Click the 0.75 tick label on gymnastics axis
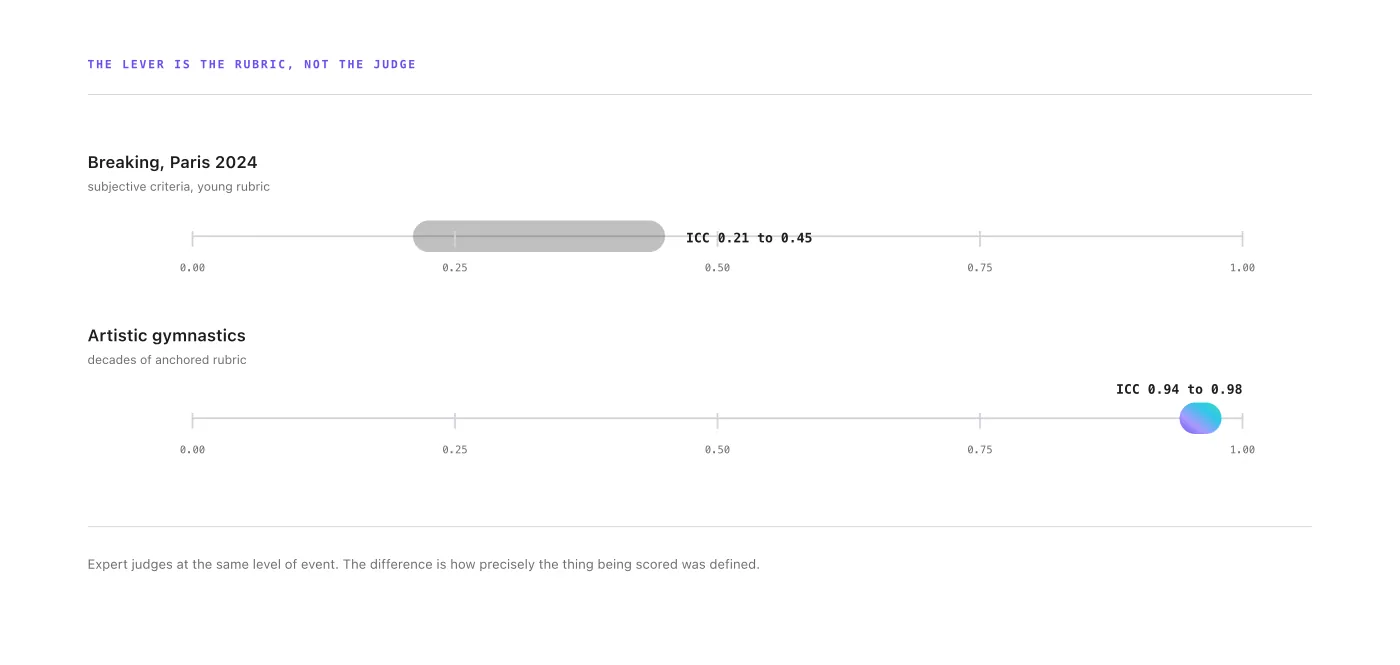This screenshot has width=1400, height=665. 980,450
